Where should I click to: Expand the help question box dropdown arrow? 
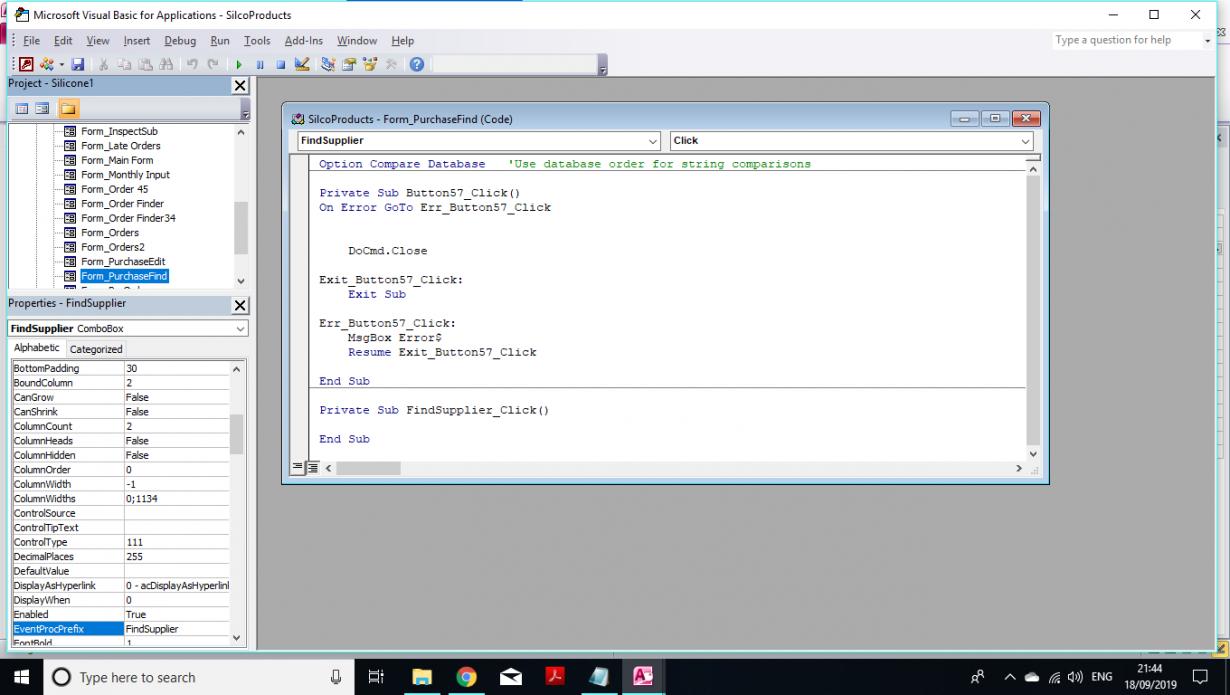[x=1207, y=40]
